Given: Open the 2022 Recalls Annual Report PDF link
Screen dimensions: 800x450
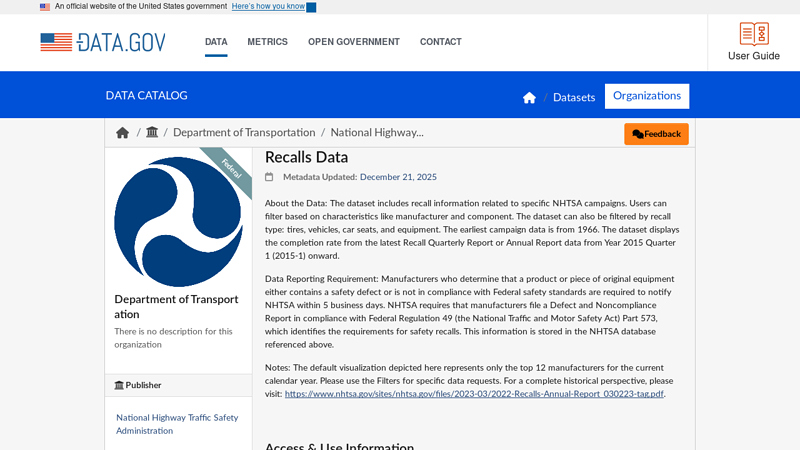Looking at the screenshot, I should click(x=474, y=394).
